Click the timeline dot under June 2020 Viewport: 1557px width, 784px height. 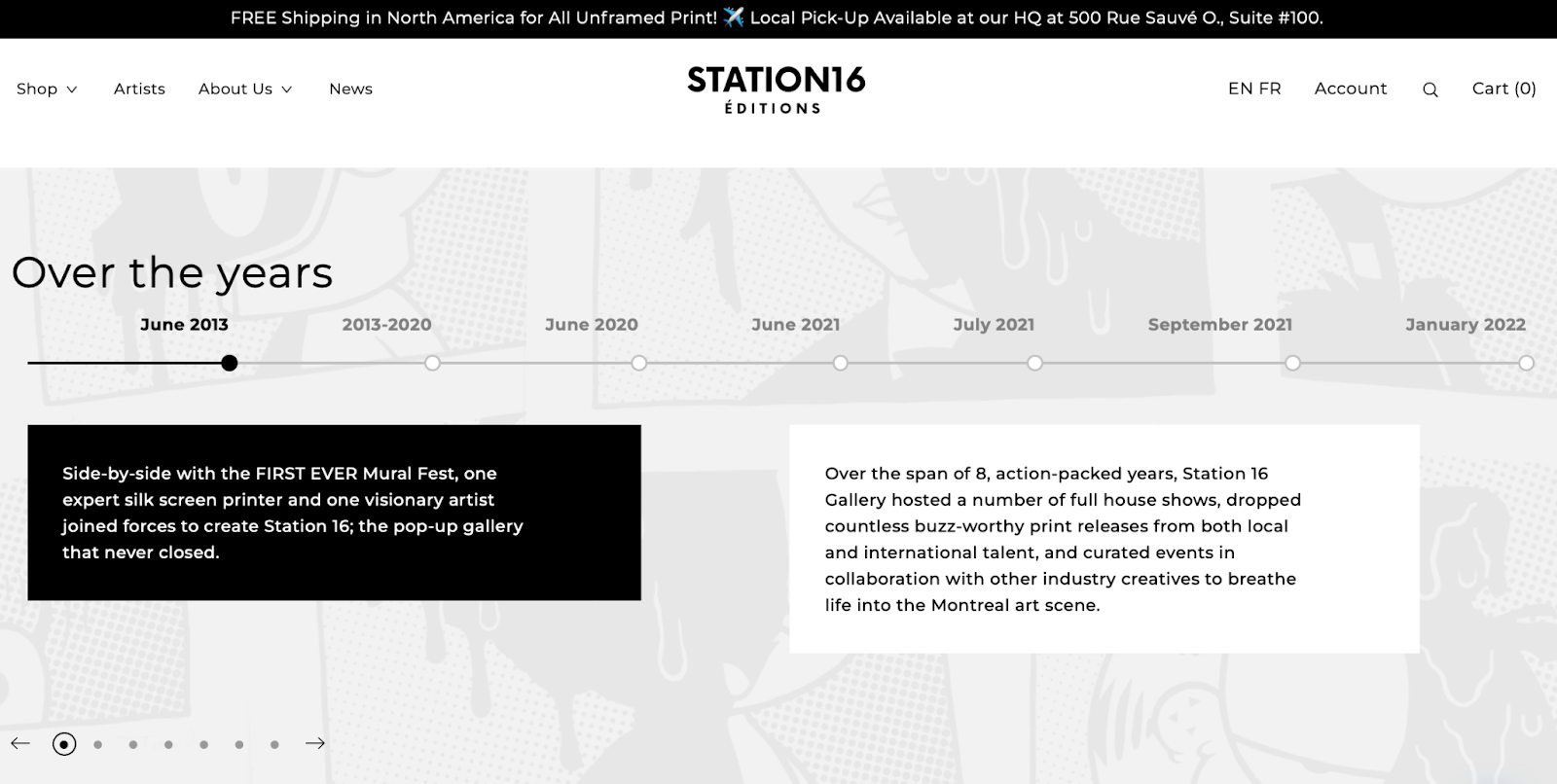[x=638, y=363]
